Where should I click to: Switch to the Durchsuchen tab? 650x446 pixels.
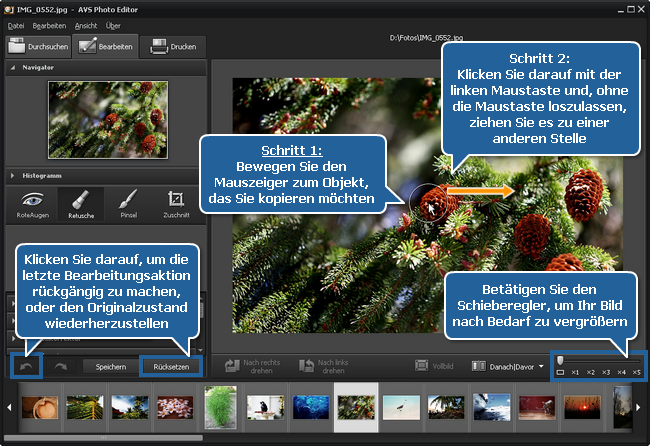point(36,46)
